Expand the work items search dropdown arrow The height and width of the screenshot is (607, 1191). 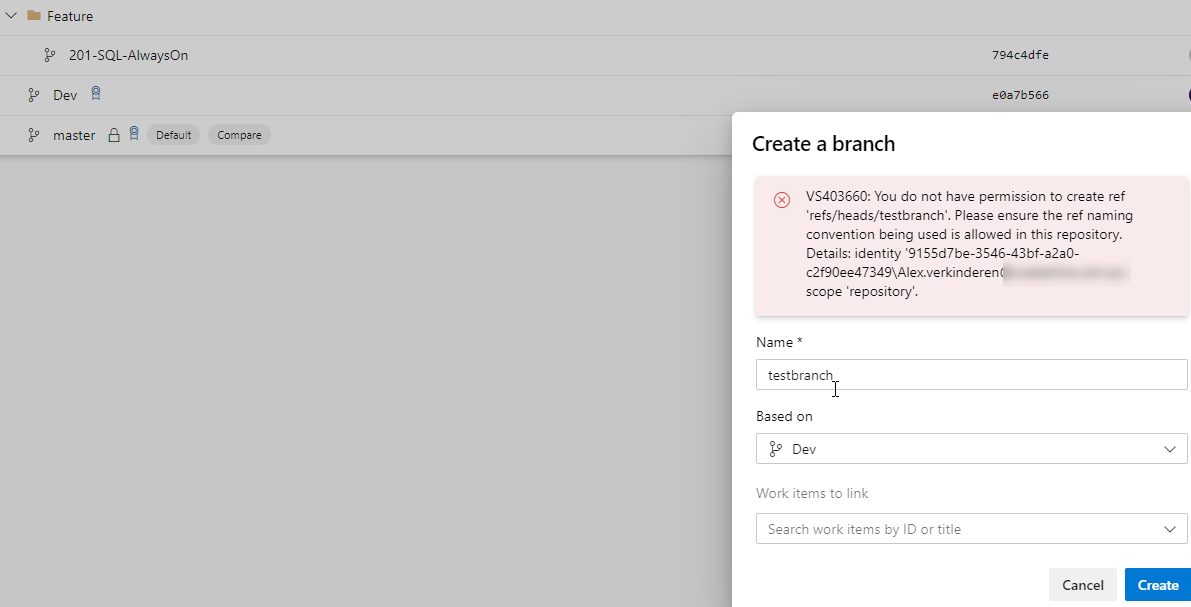[x=1169, y=529]
